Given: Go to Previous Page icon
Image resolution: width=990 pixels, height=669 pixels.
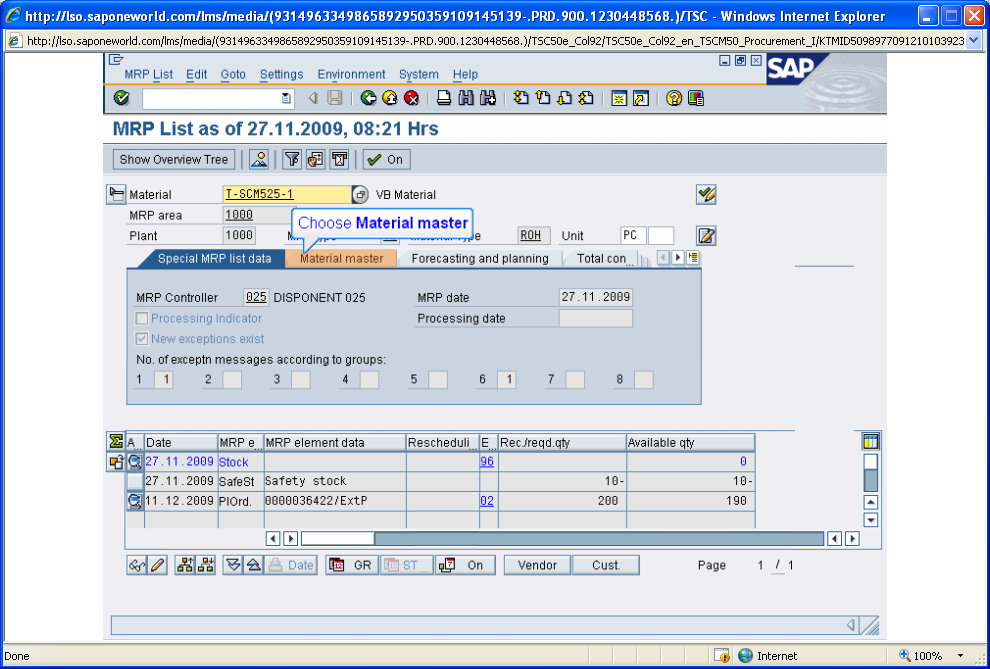Looking at the screenshot, I should point(543,98).
